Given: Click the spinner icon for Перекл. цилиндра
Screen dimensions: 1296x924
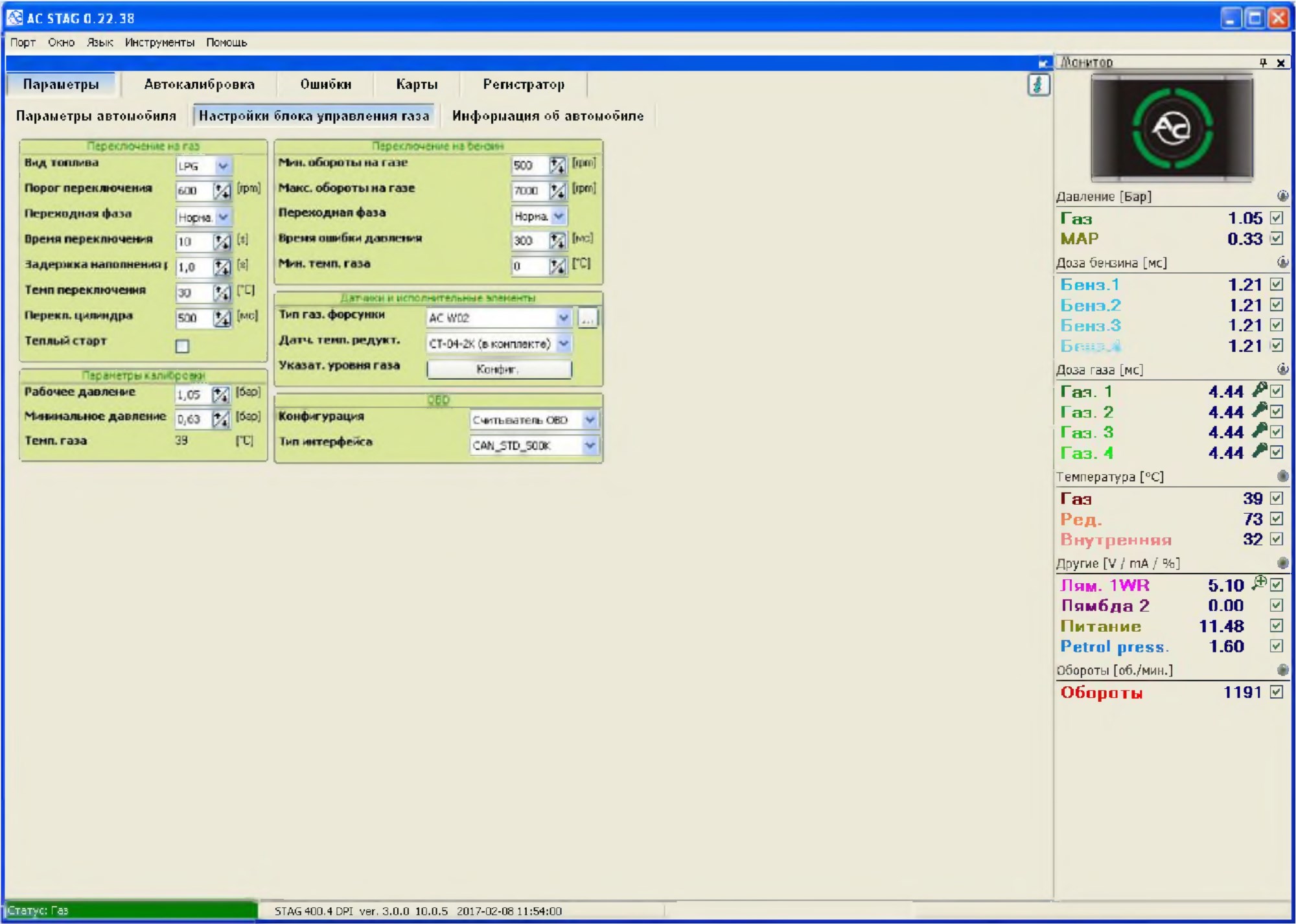Looking at the screenshot, I should [222, 318].
